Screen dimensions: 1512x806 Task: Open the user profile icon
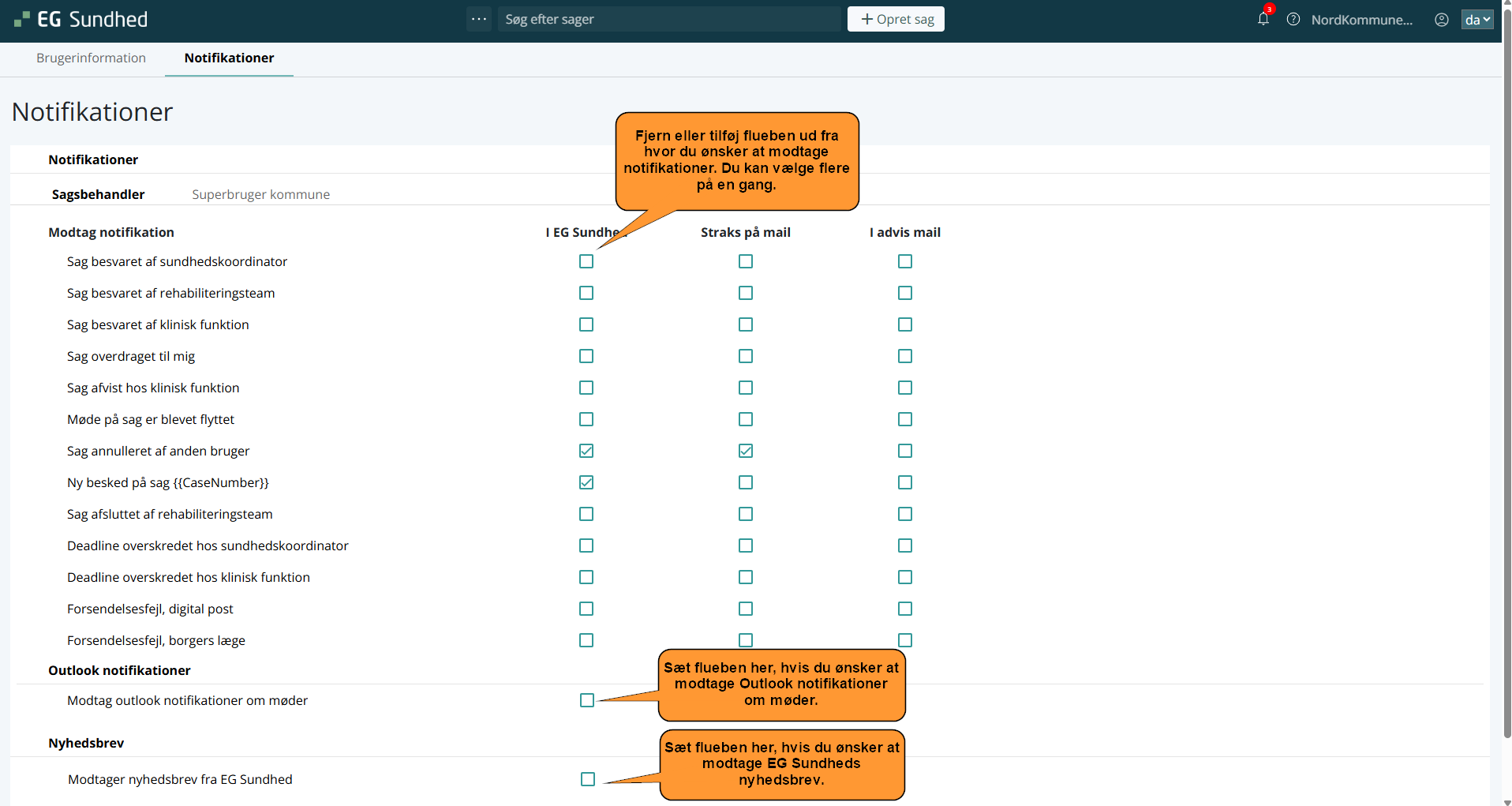1441,20
